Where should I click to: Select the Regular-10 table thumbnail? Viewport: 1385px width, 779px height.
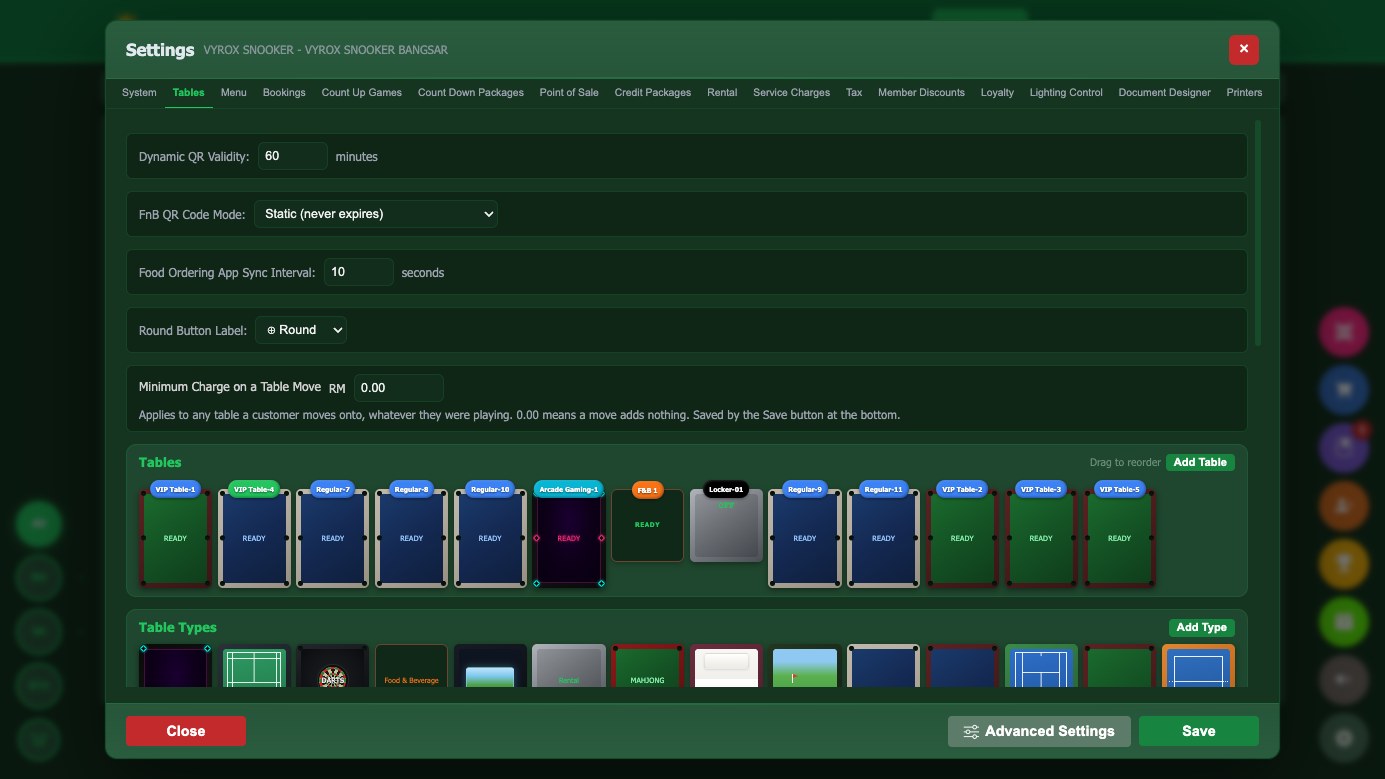click(490, 537)
